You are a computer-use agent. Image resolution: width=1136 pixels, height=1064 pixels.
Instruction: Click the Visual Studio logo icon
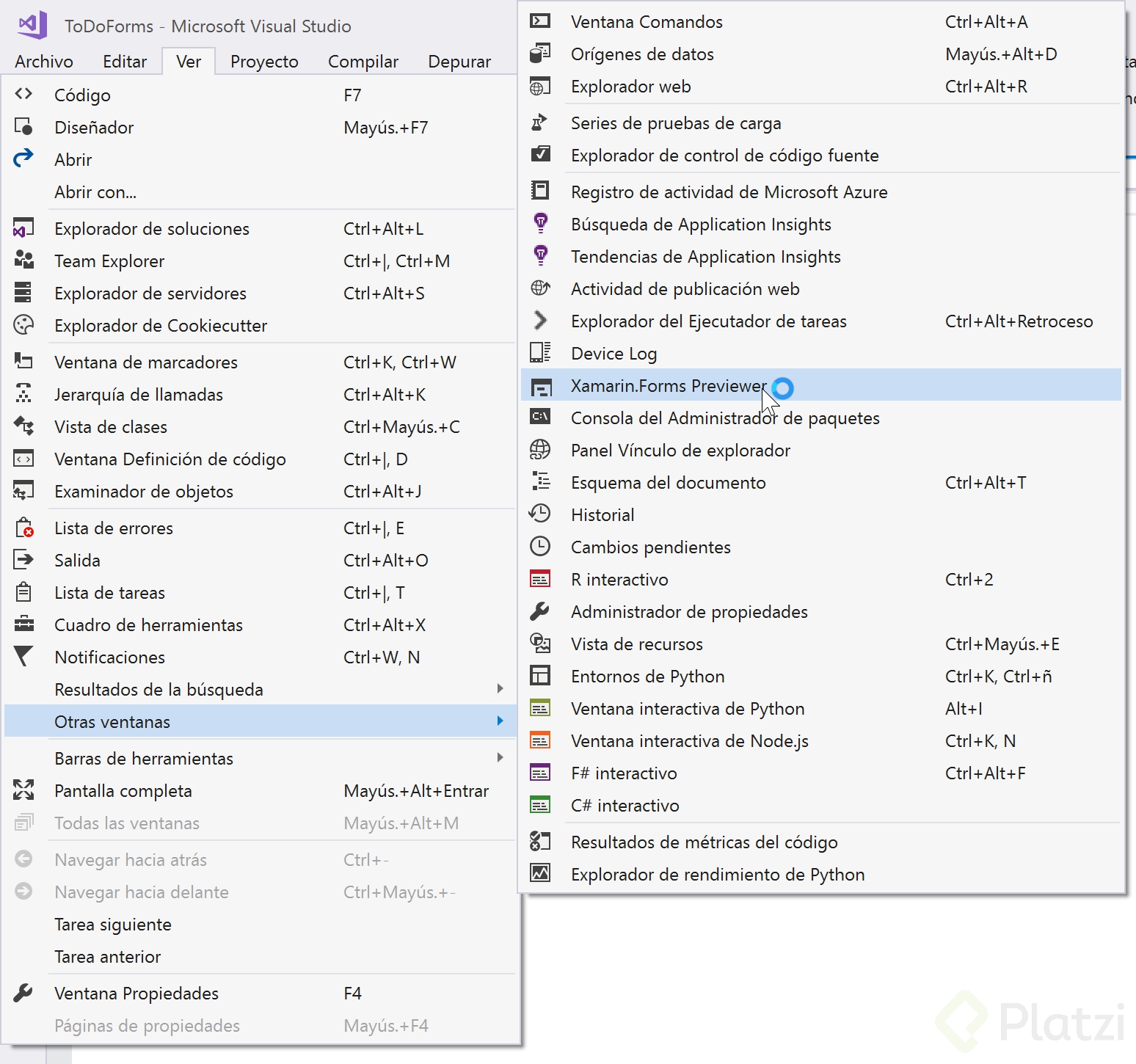[x=32, y=24]
